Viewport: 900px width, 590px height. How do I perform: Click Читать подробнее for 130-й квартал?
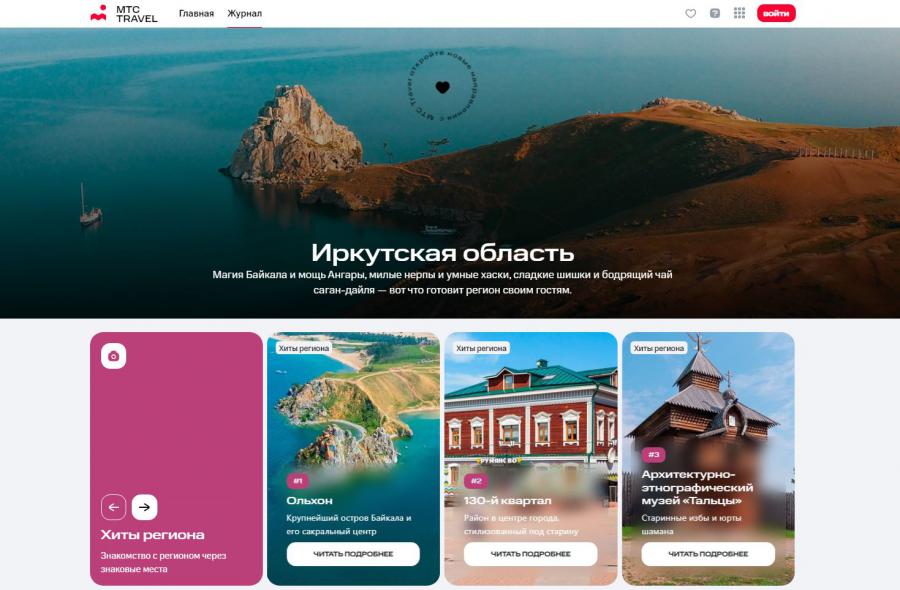531,554
